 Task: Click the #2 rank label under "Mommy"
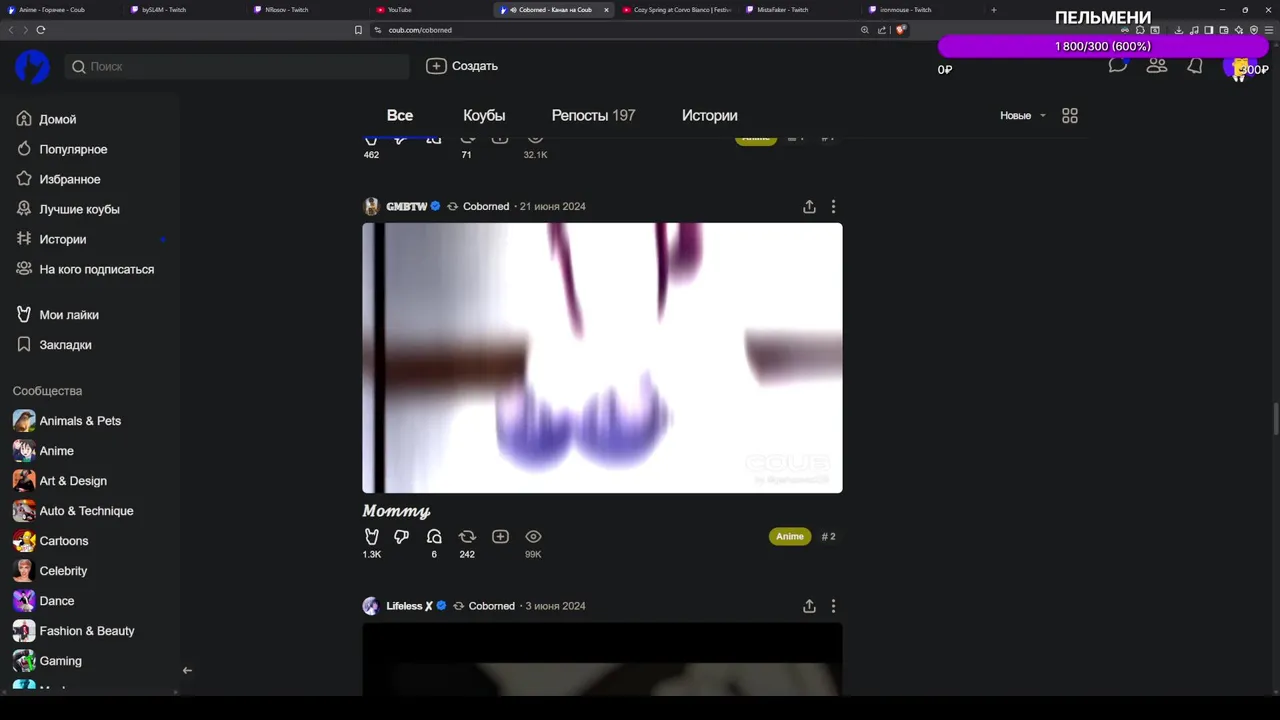click(x=828, y=537)
